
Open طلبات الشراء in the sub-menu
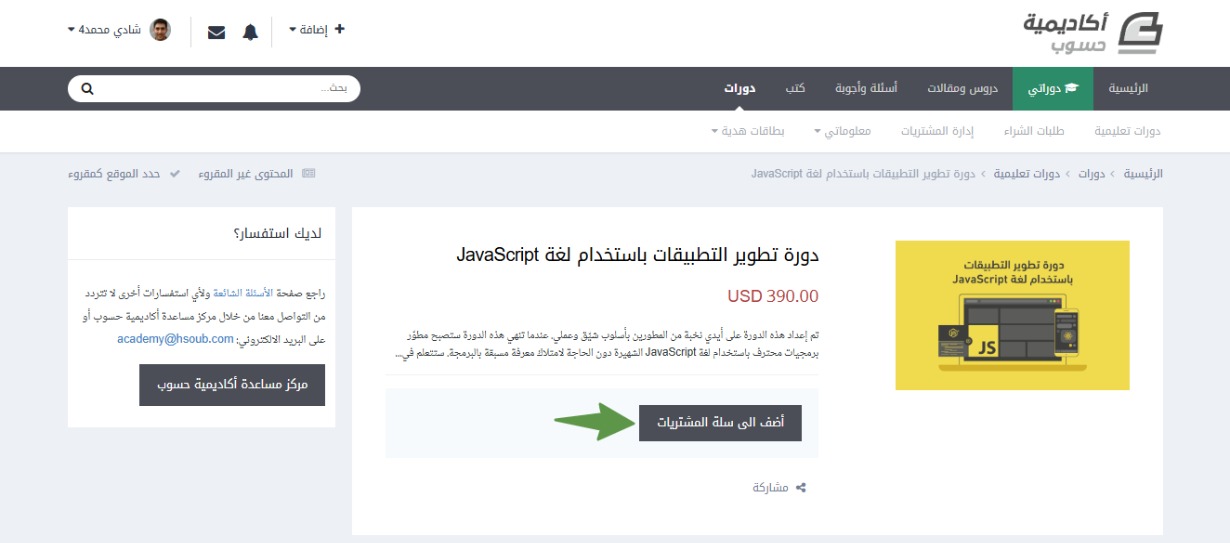[x=1034, y=131]
